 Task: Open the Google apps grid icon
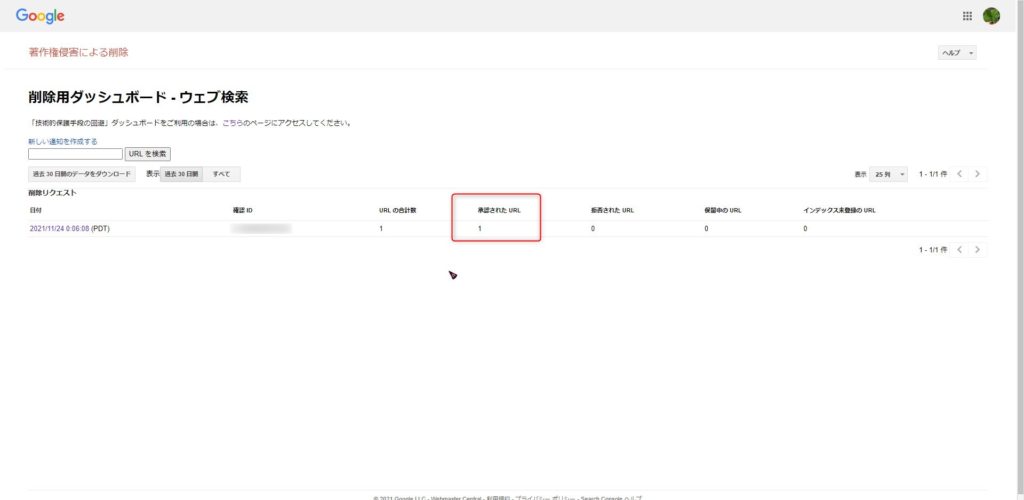click(x=967, y=16)
